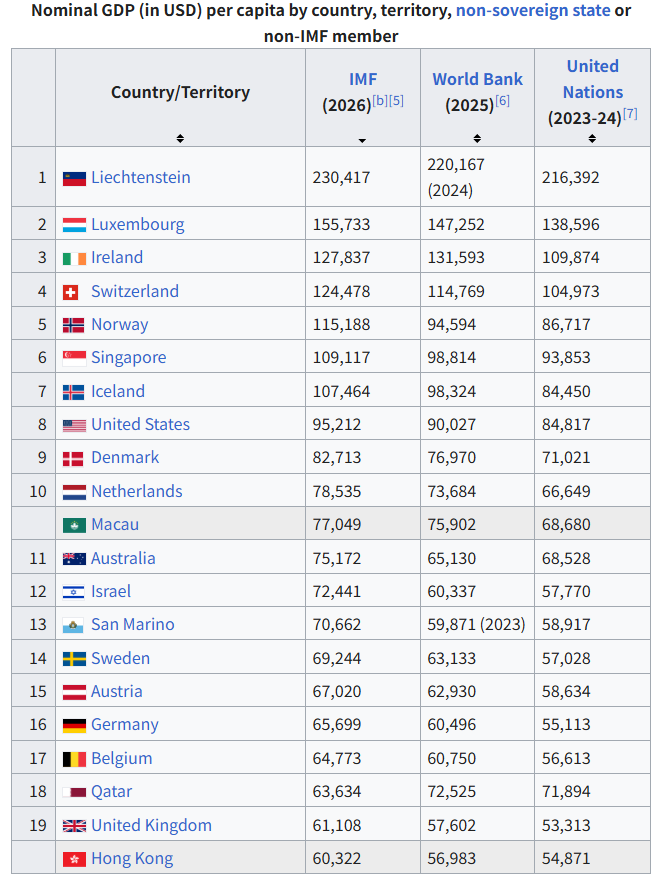660x874 pixels.
Task: Click the Belgium flag icon
Action: point(74,759)
